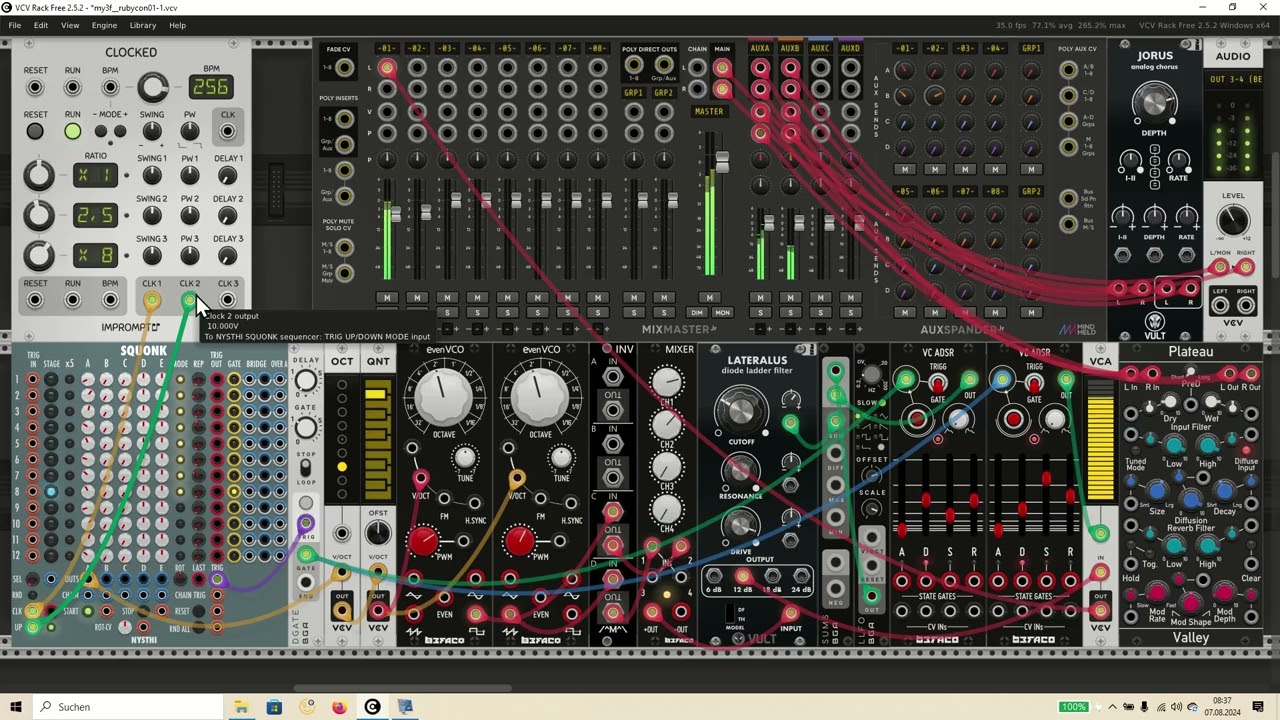Viewport: 1280px width, 720px height.
Task: Click the blue Size knob on Plateau
Action: point(1157,491)
